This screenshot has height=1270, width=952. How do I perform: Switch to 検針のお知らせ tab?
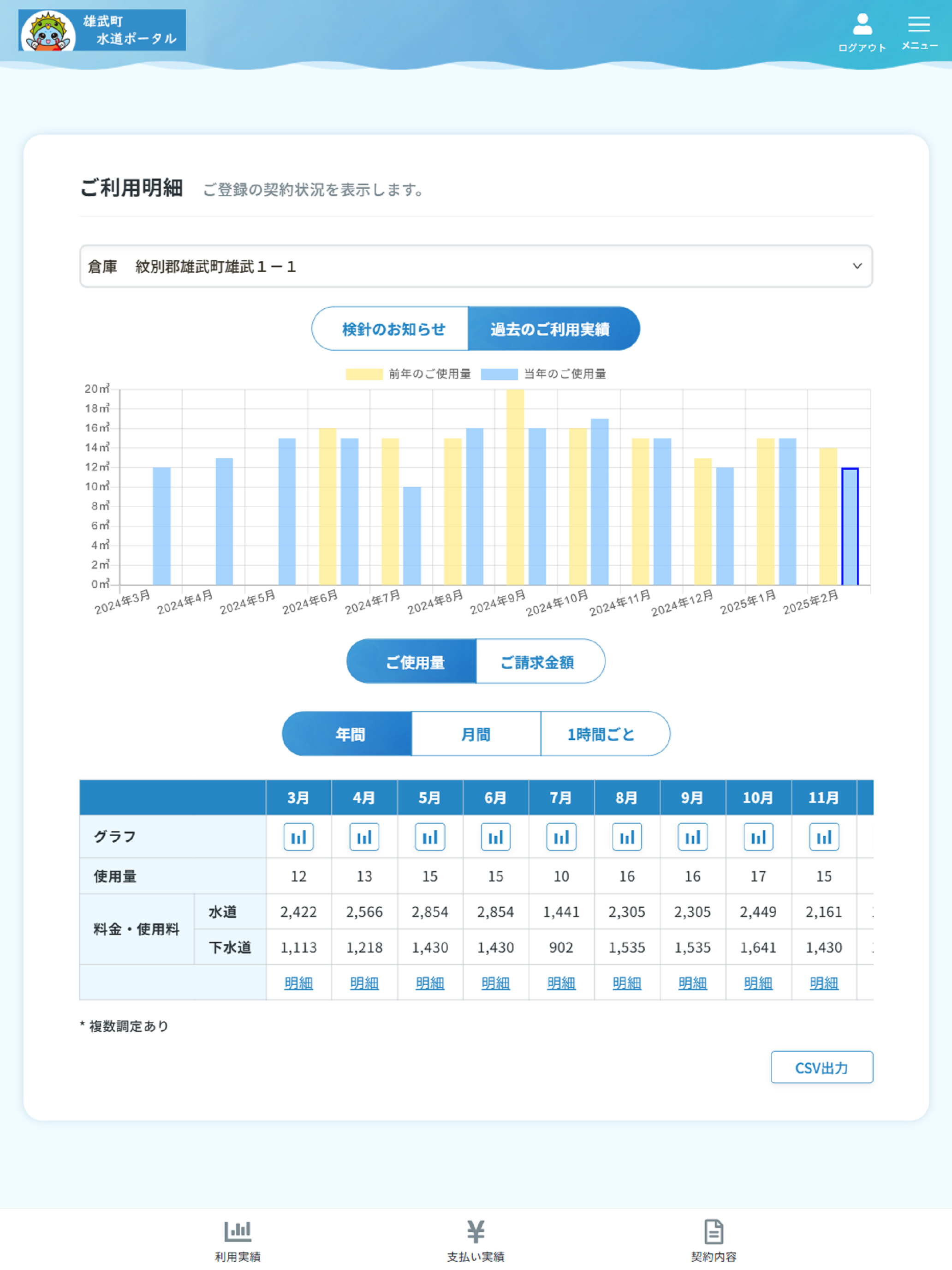(390, 329)
